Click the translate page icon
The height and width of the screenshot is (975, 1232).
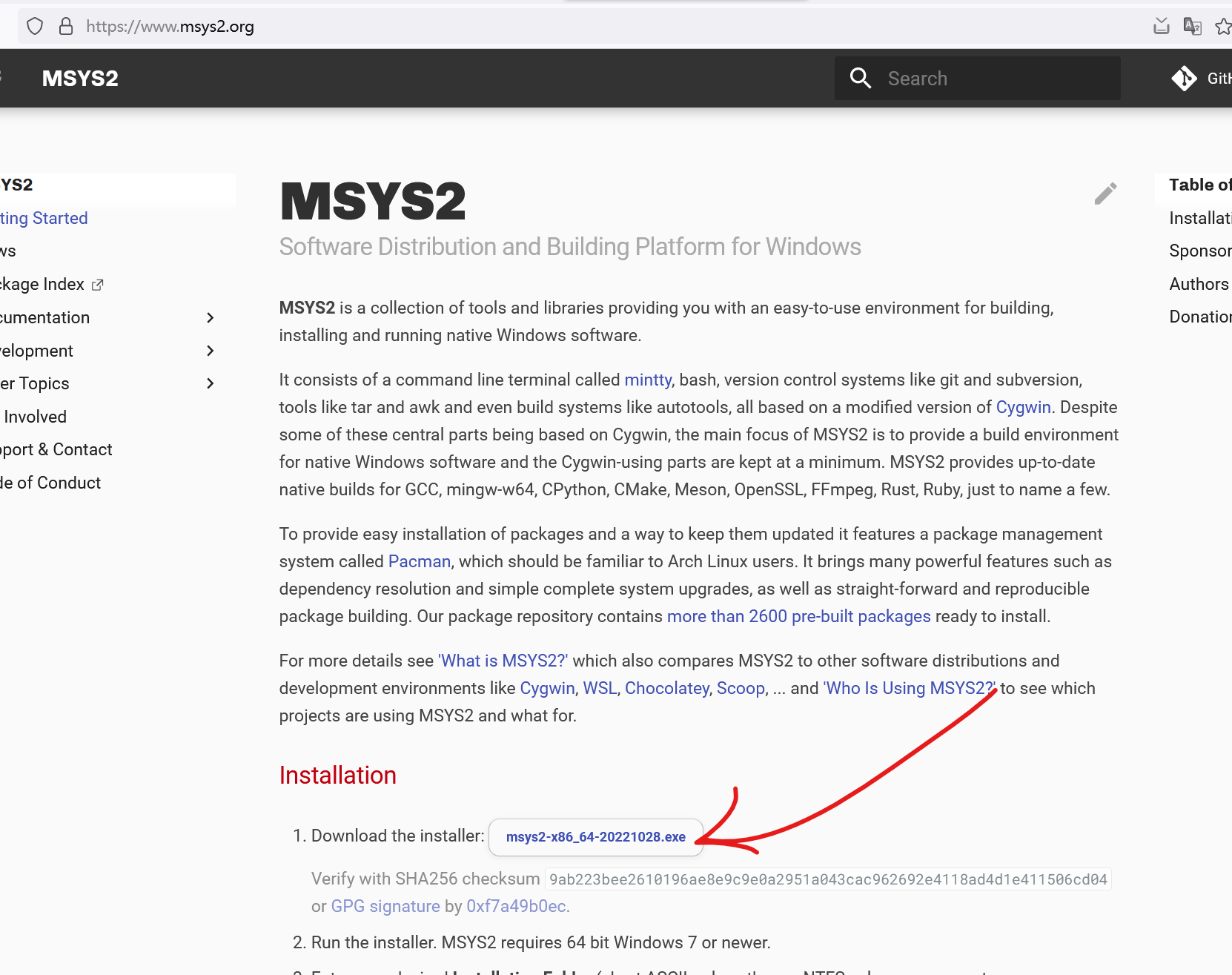[1192, 27]
